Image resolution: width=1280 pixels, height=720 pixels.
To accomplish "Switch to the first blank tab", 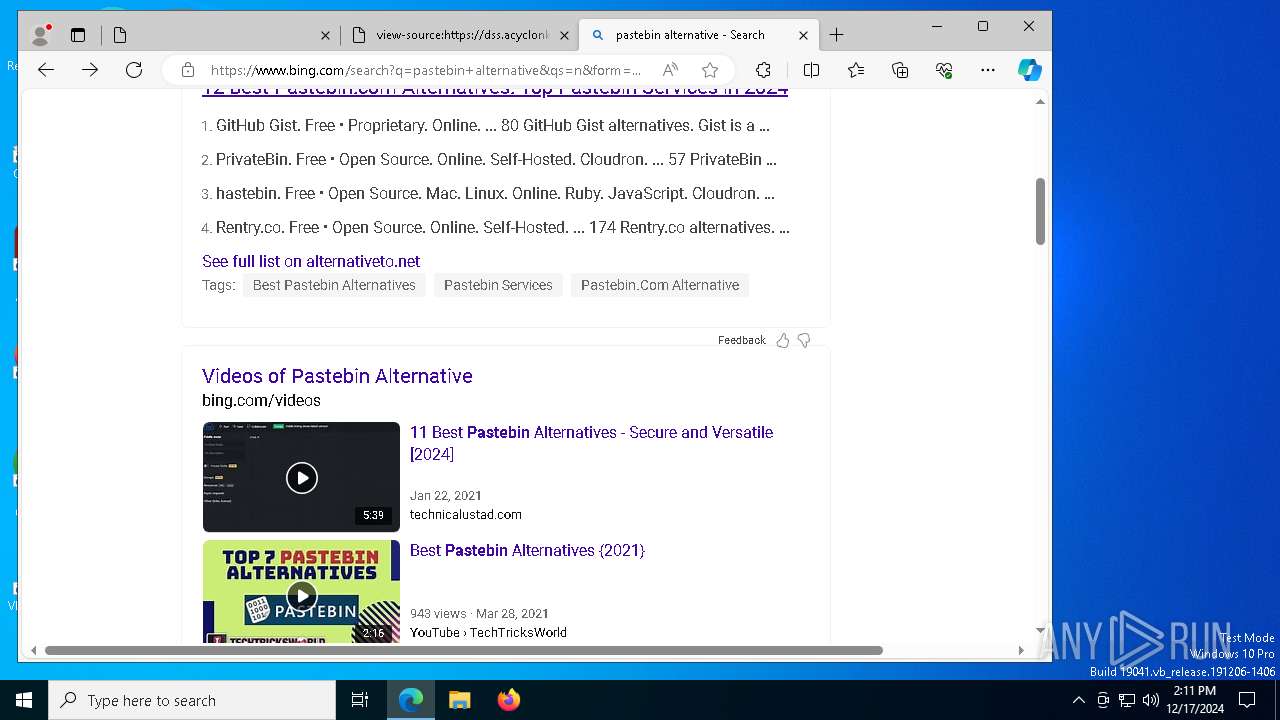I will pyautogui.click(x=221, y=35).
